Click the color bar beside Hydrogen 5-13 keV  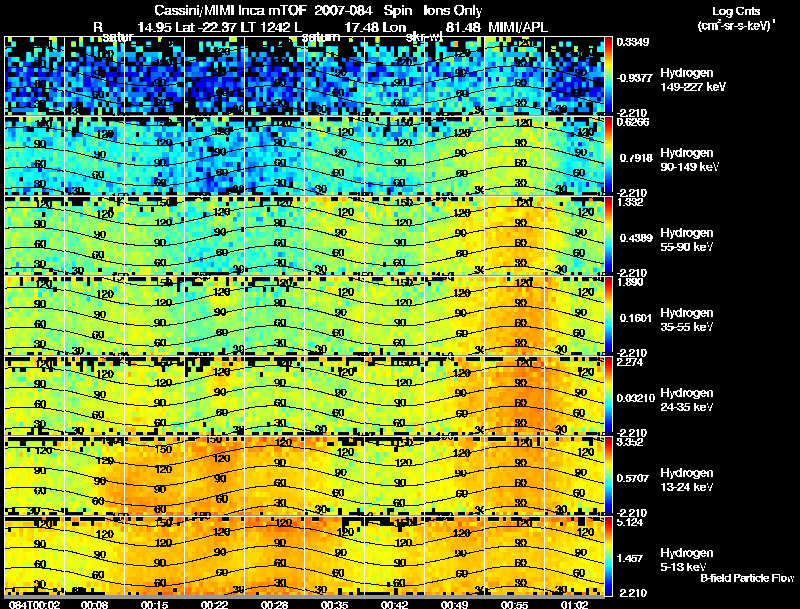click(x=608, y=557)
